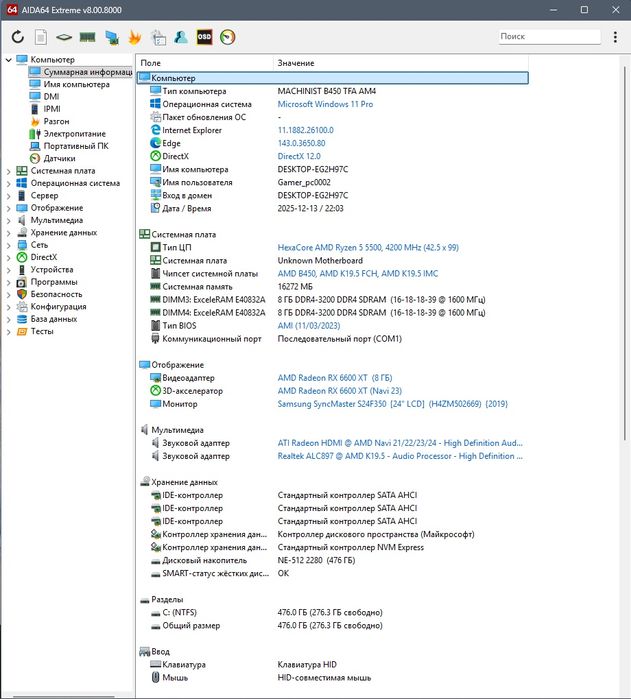Select the Дисковый накопитель NE-512 2280 row

(x=332, y=560)
